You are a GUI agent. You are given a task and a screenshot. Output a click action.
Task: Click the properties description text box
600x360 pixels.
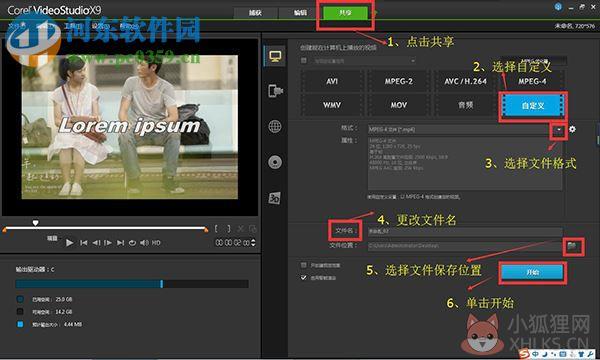(465, 164)
